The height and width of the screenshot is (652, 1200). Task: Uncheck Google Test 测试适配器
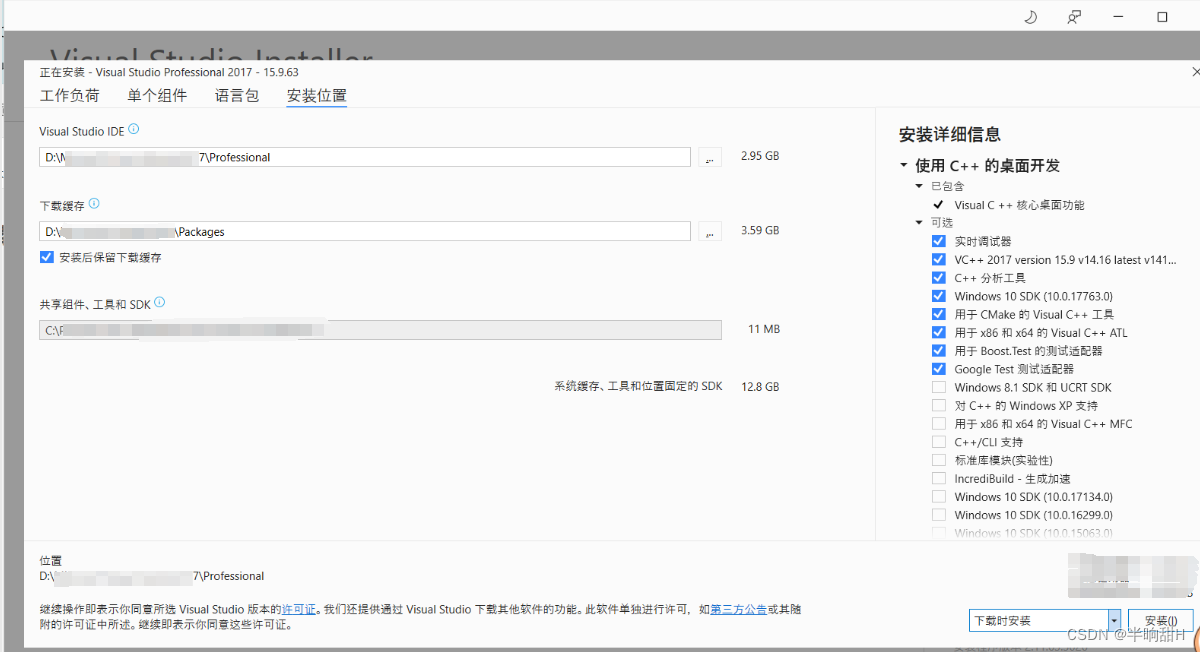coord(938,369)
